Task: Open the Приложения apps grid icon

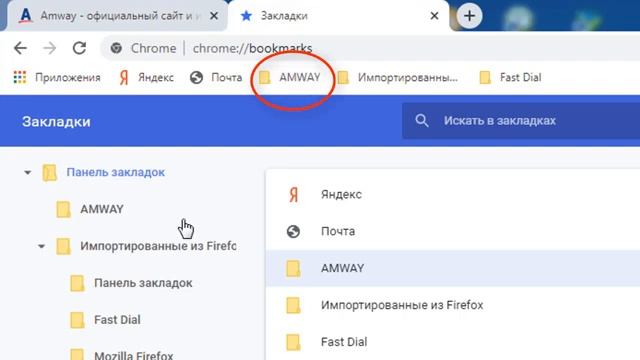Action: (20, 77)
